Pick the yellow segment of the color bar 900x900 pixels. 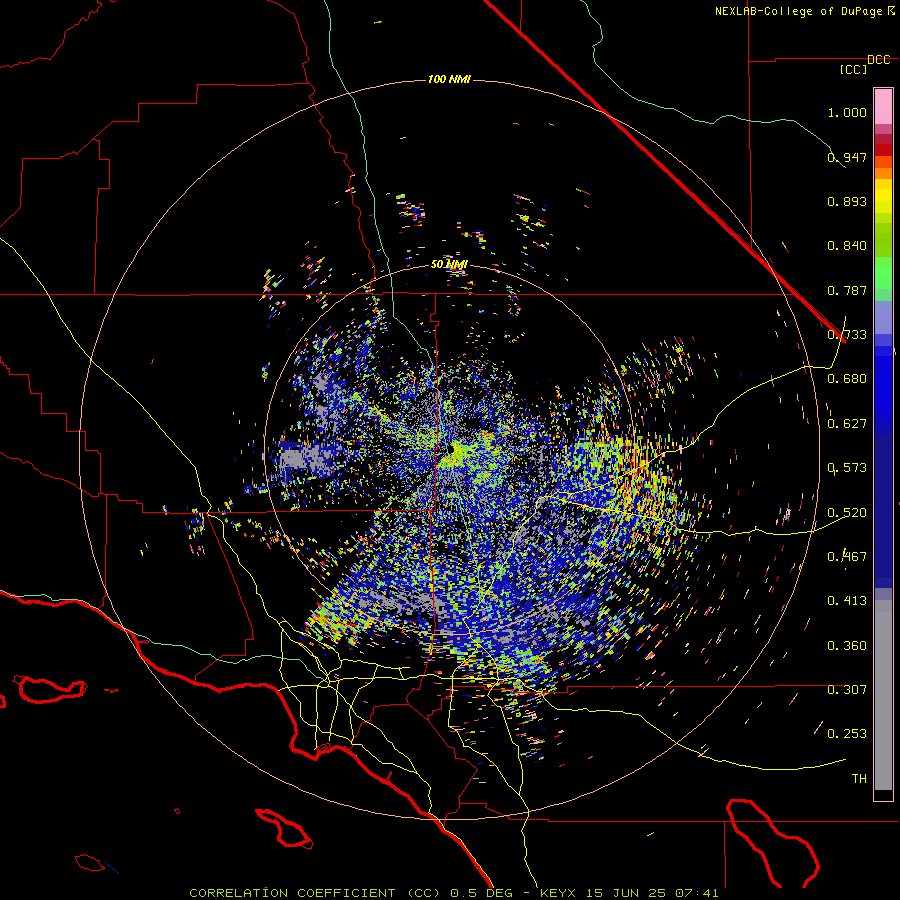(x=883, y=196)
